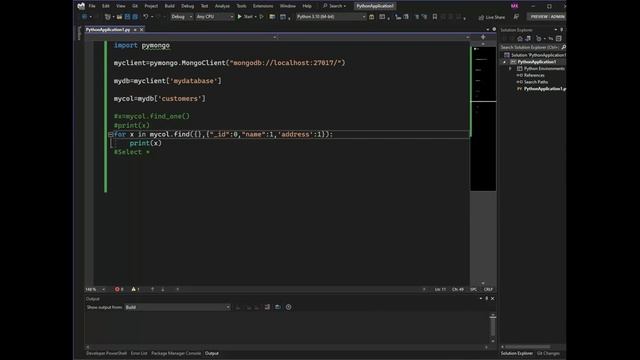The image size is (640, 360).
Task: Click the Save icon in toolbar
Action: (127, 17)
